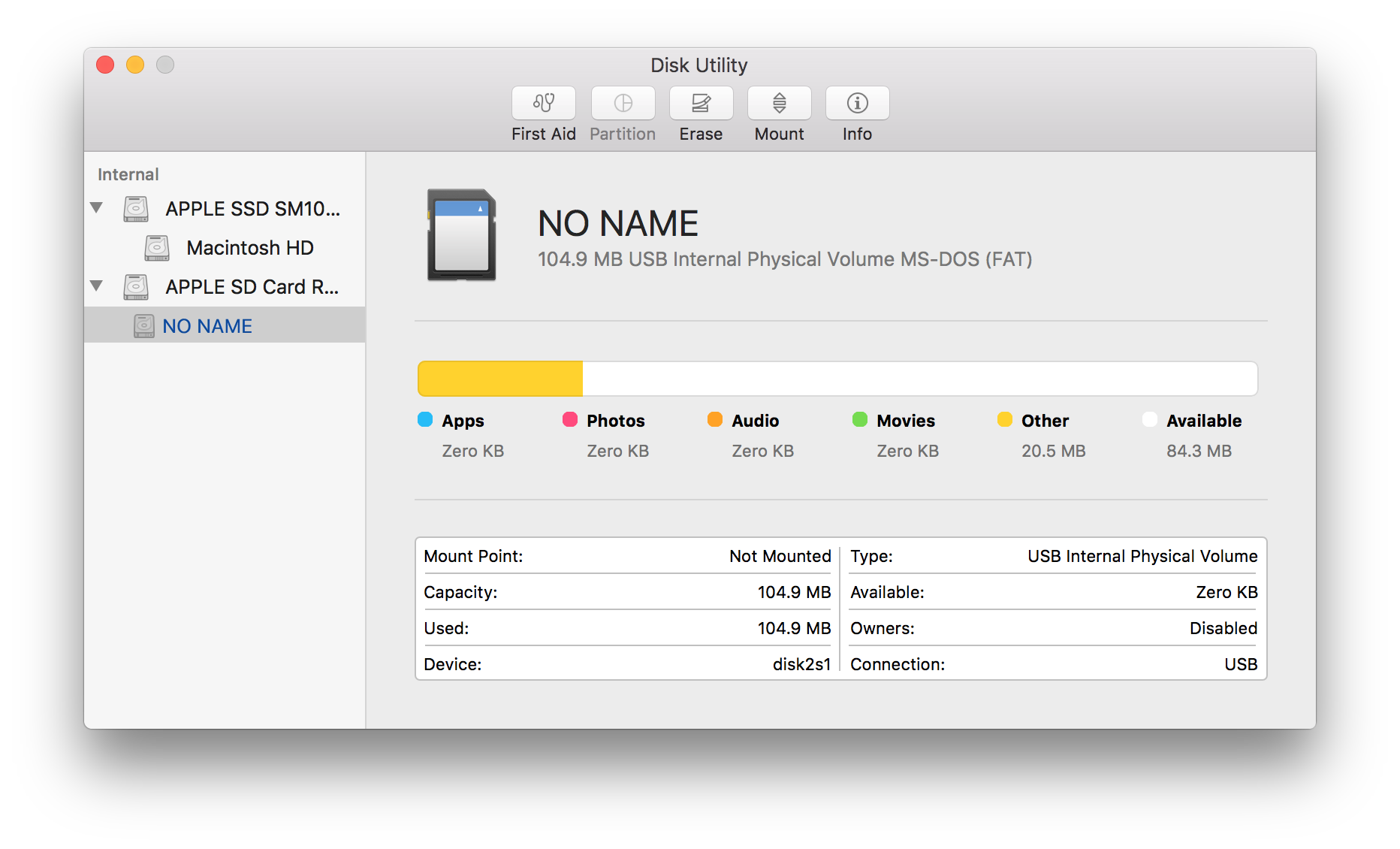Click the Photos legend label
Image resolution: width=1400 pixels, height=849 pixels.
616,421
